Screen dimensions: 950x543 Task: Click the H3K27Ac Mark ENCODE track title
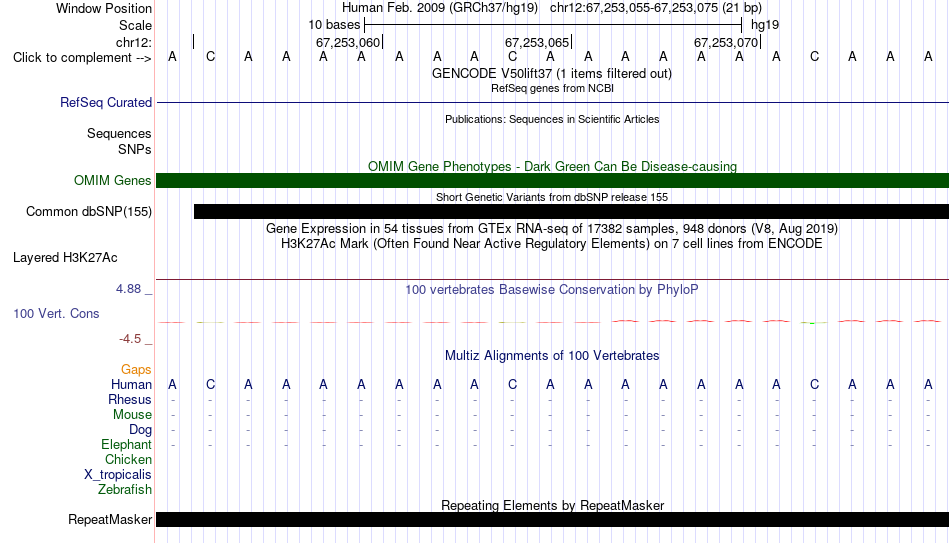pos(551,244)
